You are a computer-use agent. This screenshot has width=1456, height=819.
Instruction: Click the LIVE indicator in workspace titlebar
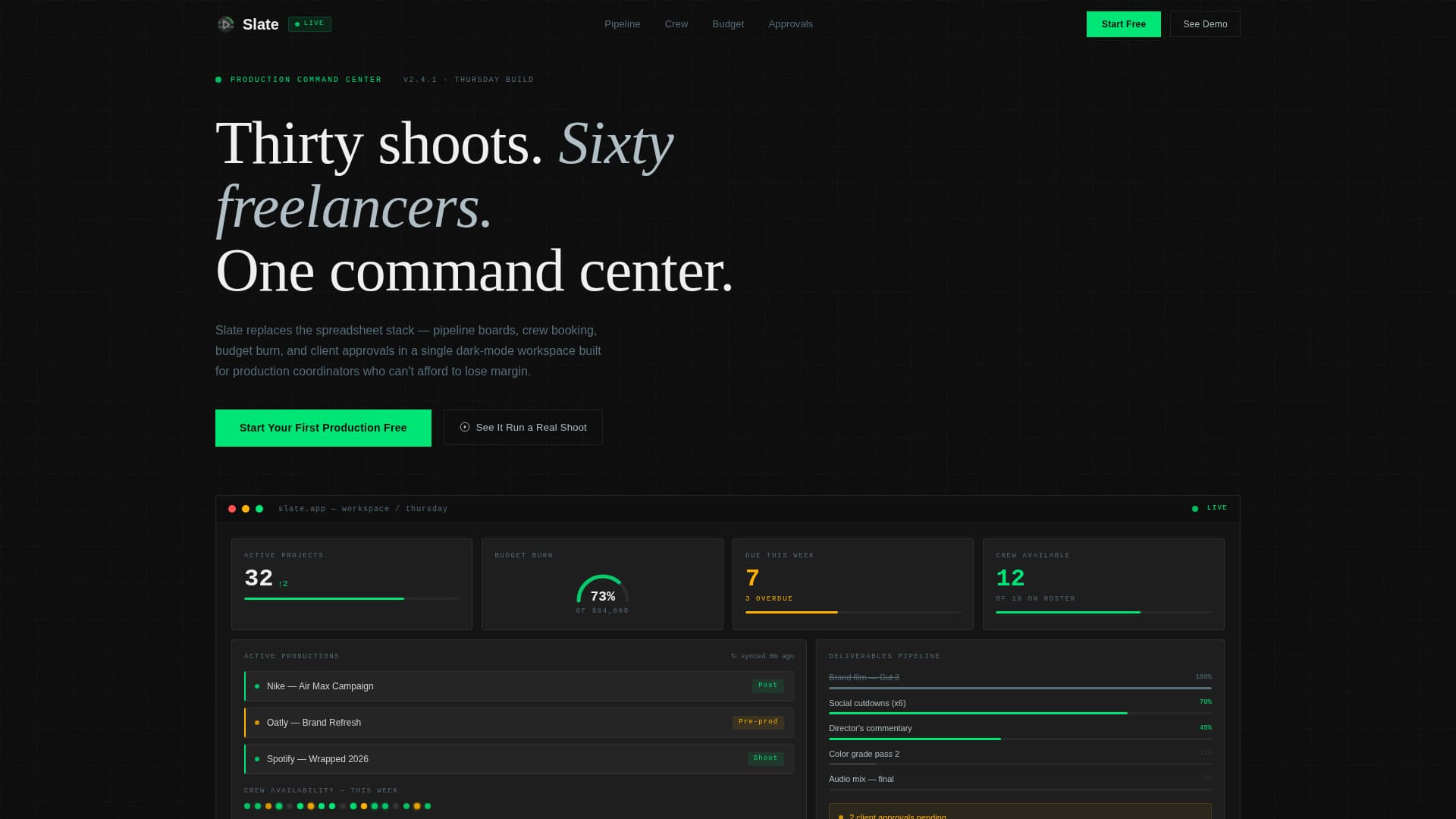[x=1210, y=508]
